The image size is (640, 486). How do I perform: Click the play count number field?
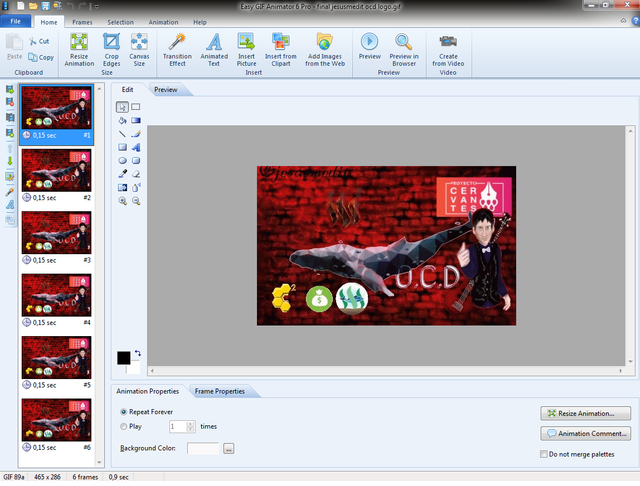coord(178,426)
